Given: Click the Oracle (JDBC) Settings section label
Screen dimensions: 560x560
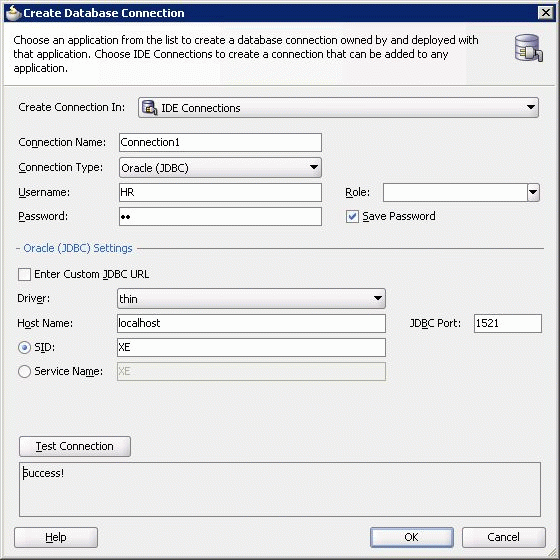Looking at the screenshot, I should 78,248.
